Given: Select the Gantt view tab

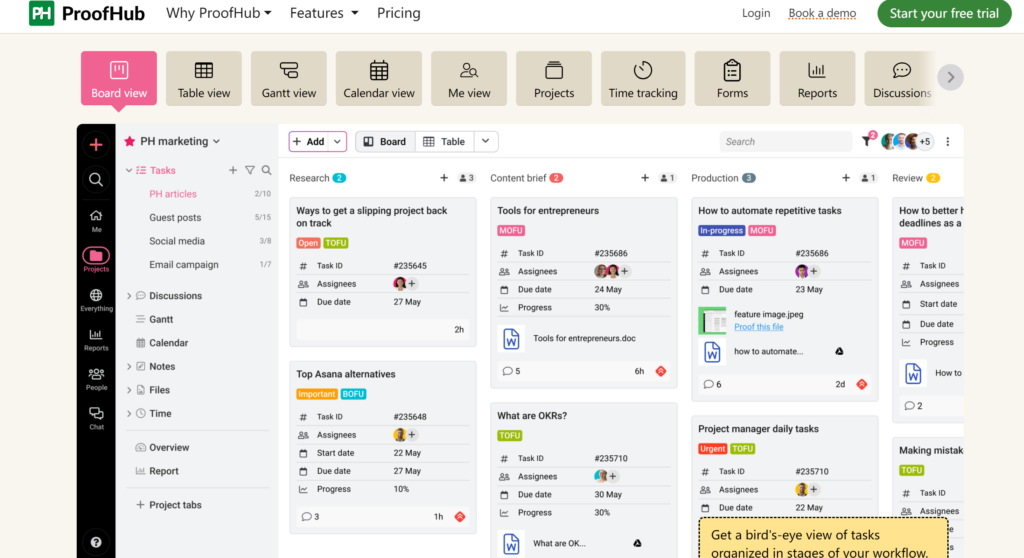Looking at the screenshot, I should [x=289, y=79].
